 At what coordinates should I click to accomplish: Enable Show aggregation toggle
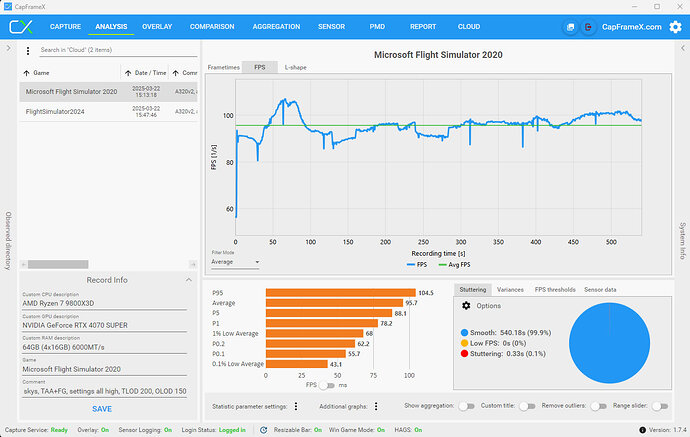coord(466,406)
